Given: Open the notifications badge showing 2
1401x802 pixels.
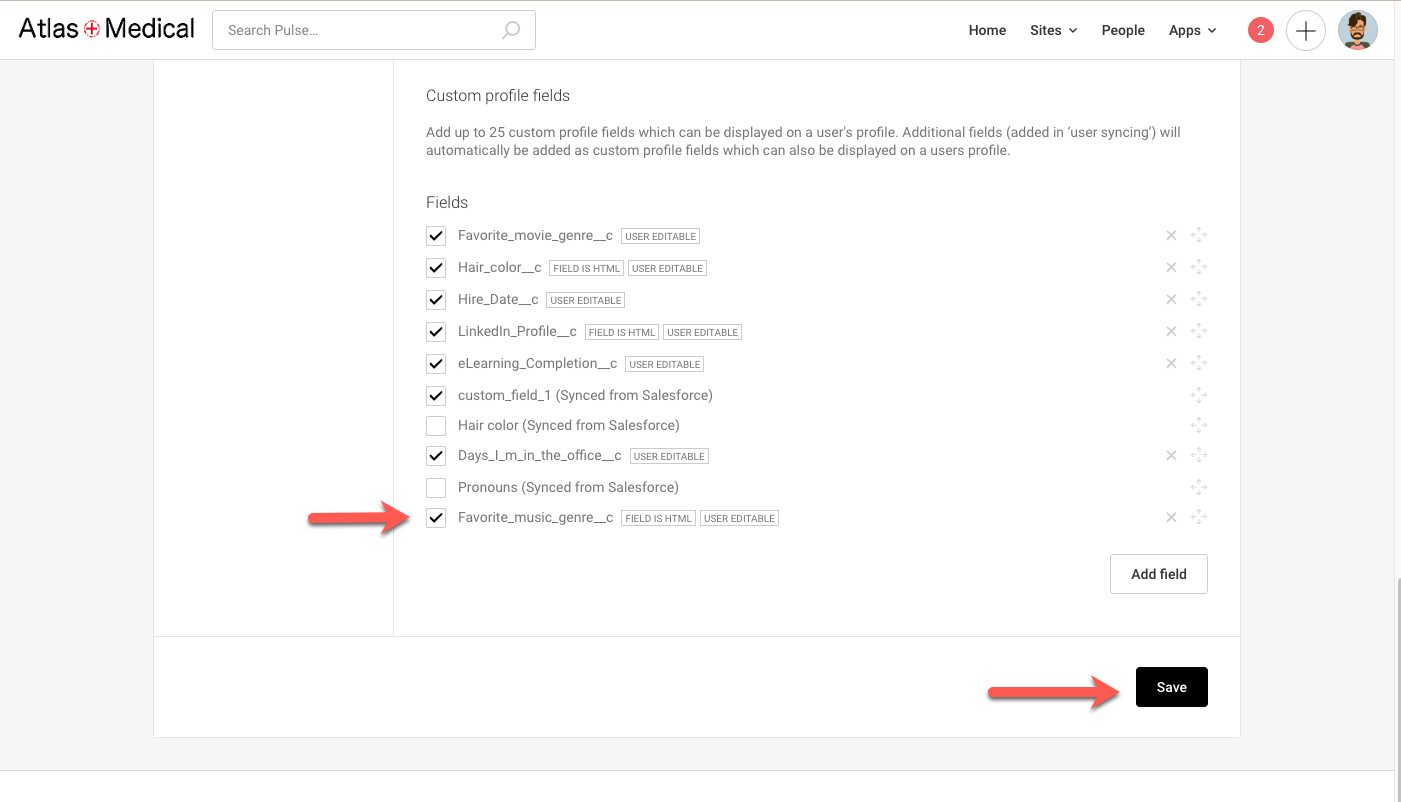Looking at the screenshot, I should 1260,30.
